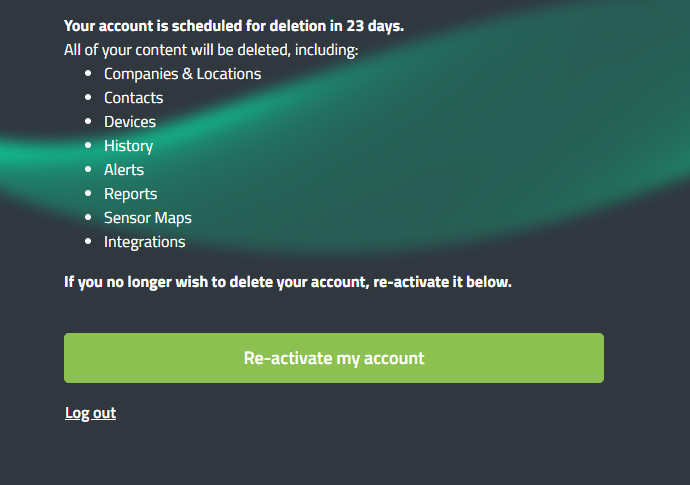Click the bullet point beside Alerts
This screenshot has width=690, height=485.
pyautogui.click(x=88, y=170)
